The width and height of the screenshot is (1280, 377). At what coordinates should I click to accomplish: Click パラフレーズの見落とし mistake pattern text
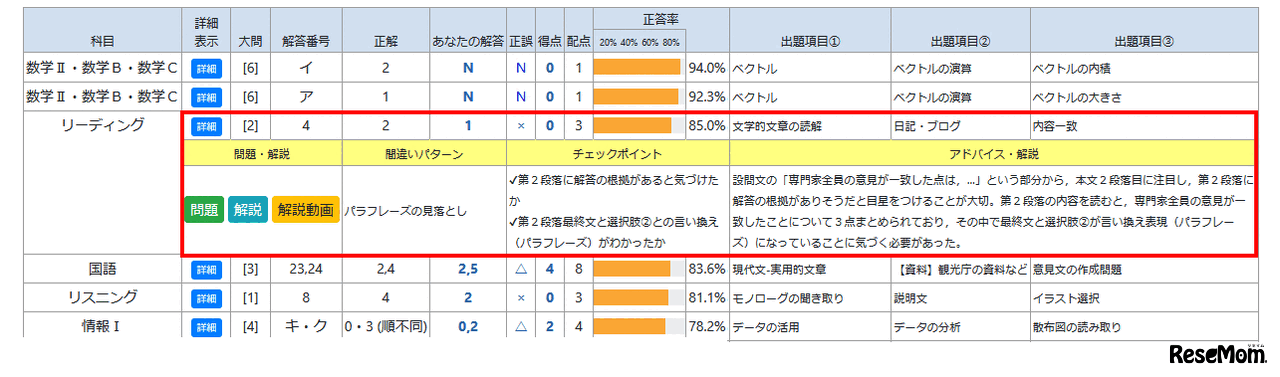pyautogui.click(x=406, y=211)
